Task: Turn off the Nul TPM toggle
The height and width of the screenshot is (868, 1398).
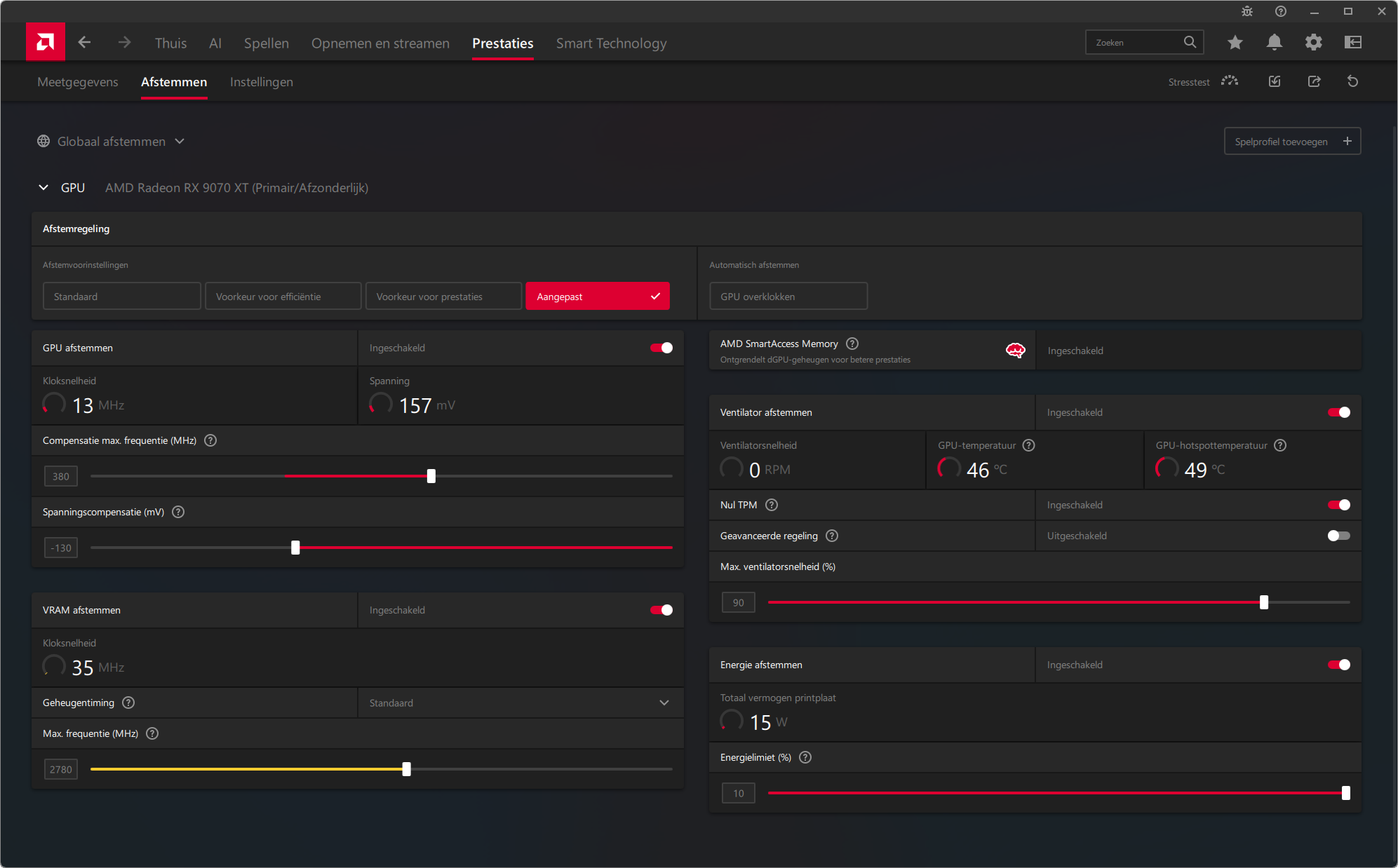Action: [x=1338, y=505]
